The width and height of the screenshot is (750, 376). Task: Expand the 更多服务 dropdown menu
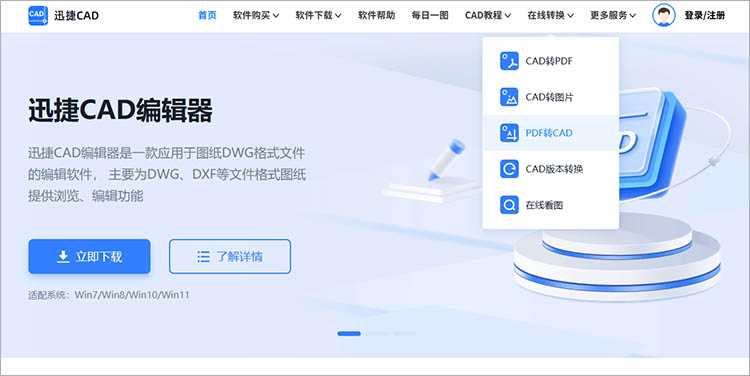613,15
